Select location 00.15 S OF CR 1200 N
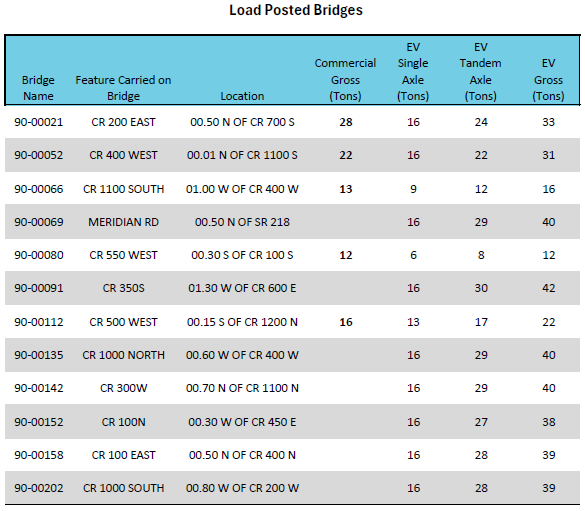585x511 pixels. tap(242, 322)
